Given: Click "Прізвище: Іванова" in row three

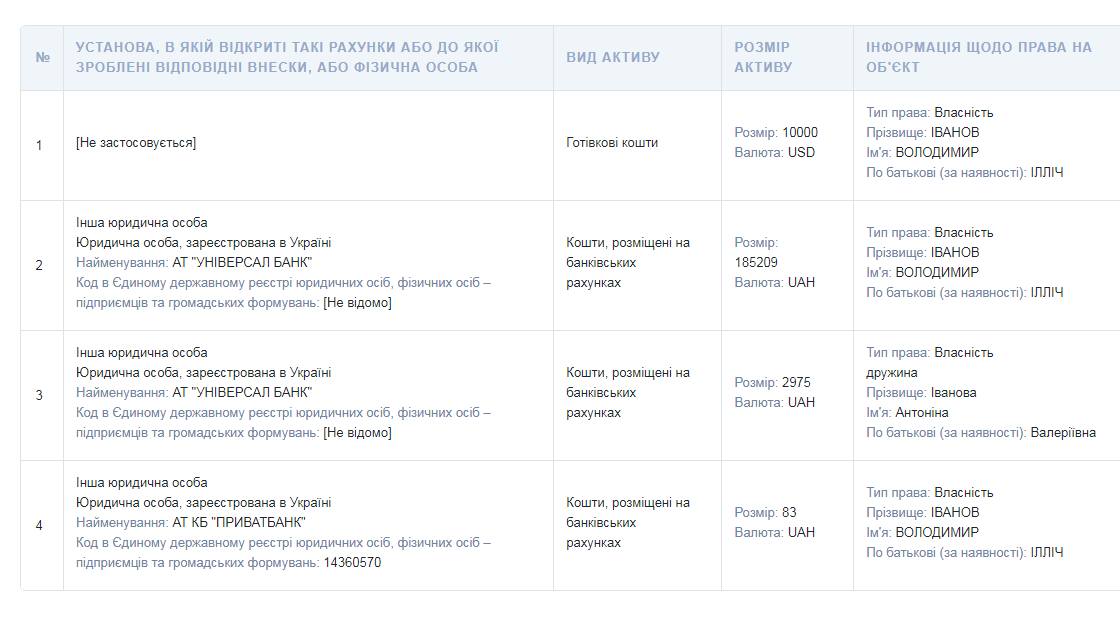Looking at the screenshot, I should pos(921,393).
